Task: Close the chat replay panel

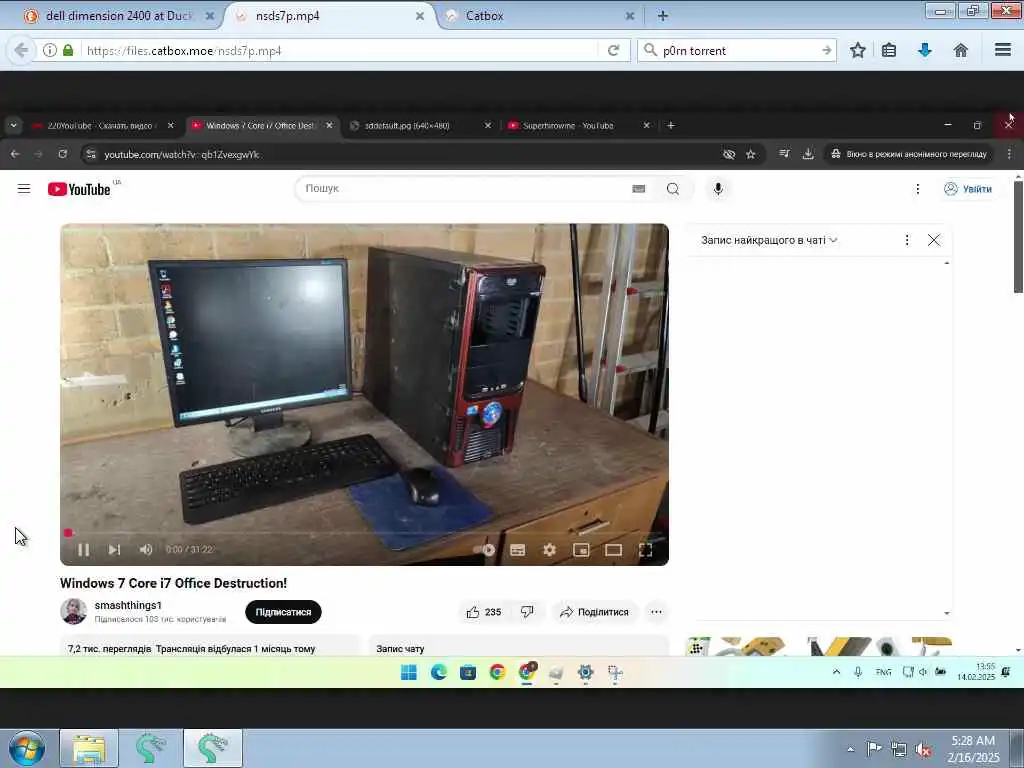Action: coord(934,240)
